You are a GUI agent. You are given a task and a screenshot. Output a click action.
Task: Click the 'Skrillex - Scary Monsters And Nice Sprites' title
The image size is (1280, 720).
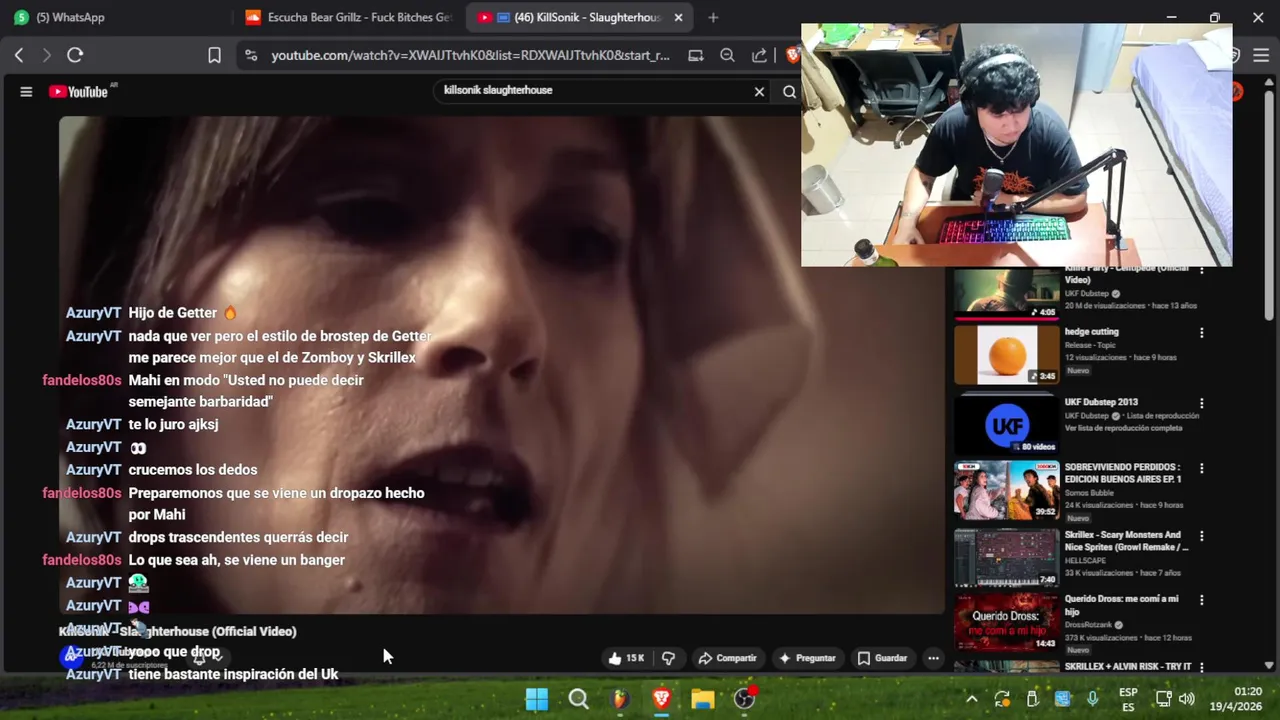tap(1126, 541)
